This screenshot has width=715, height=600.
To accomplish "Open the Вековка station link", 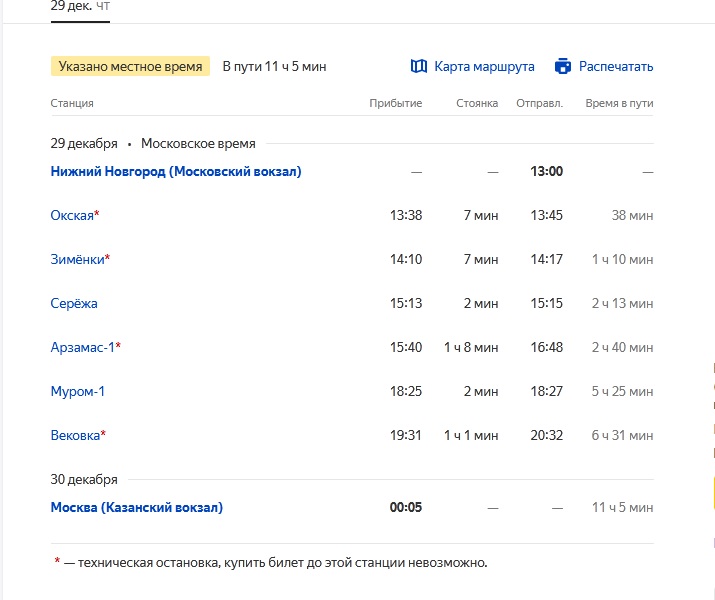I will click(75, 435).
